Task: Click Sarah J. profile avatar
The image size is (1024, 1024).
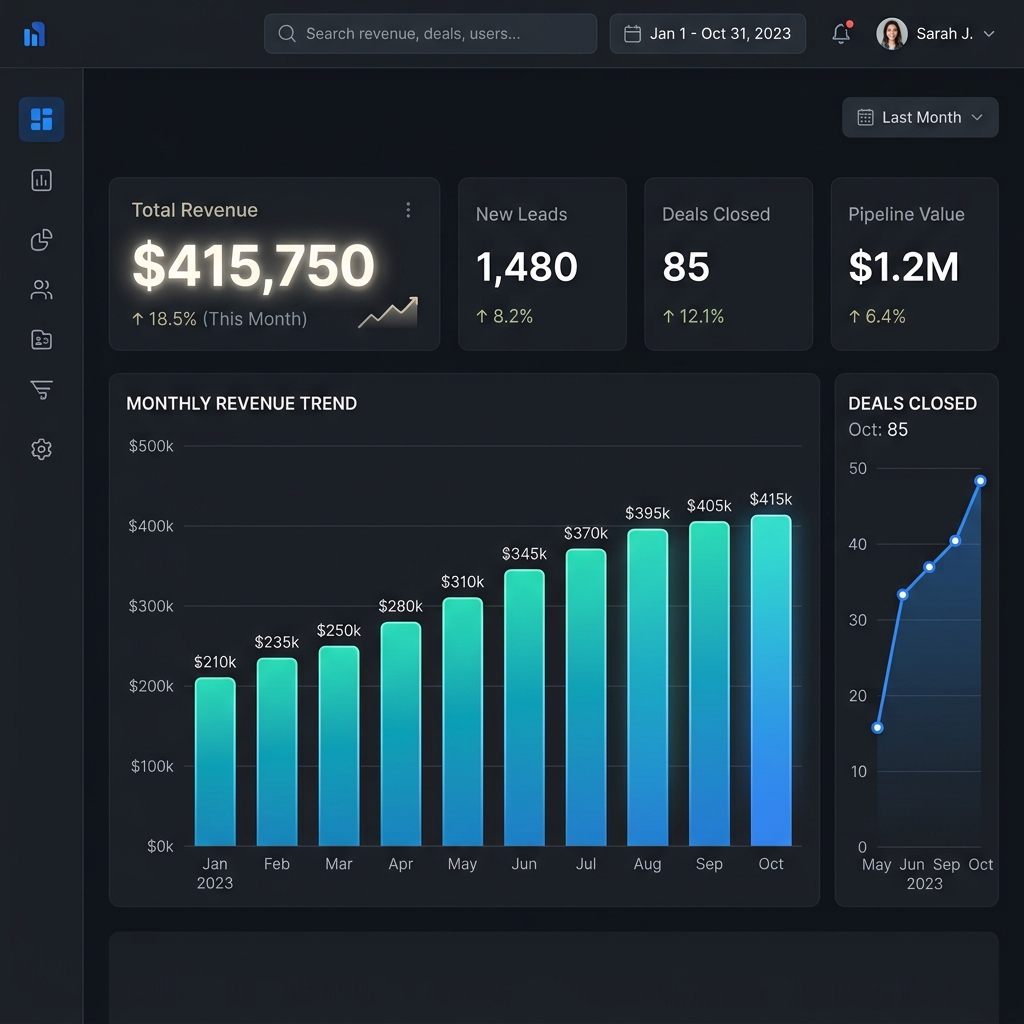Action: [x=891, y=33]
